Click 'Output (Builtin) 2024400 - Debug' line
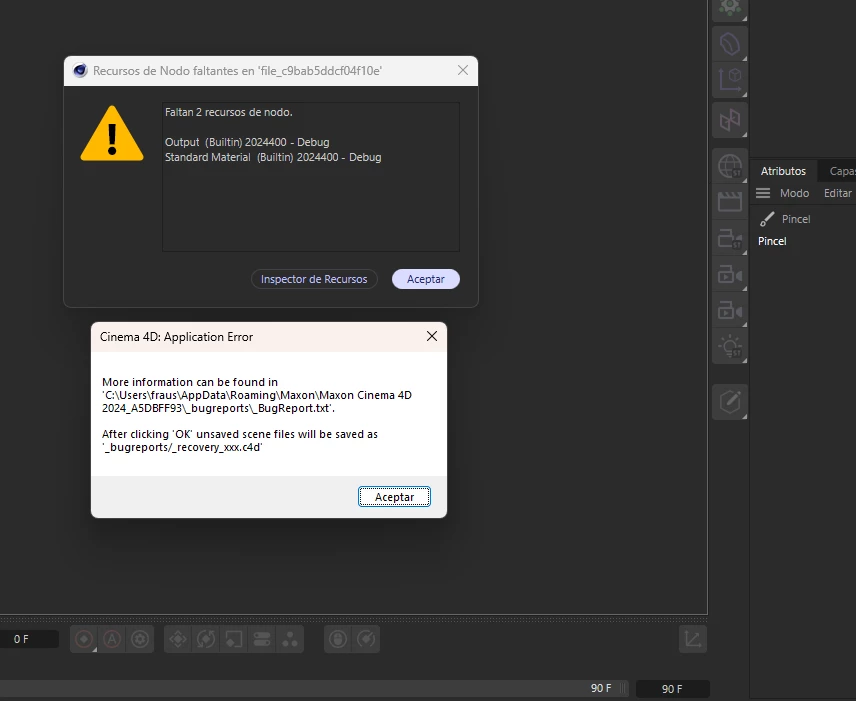 pos(247,142)
